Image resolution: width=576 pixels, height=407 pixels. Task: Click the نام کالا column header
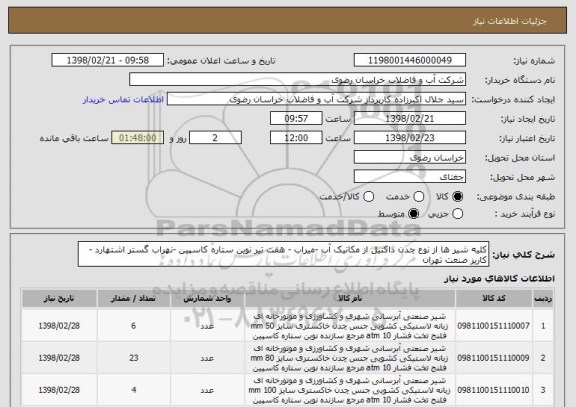tap(350, 298)
